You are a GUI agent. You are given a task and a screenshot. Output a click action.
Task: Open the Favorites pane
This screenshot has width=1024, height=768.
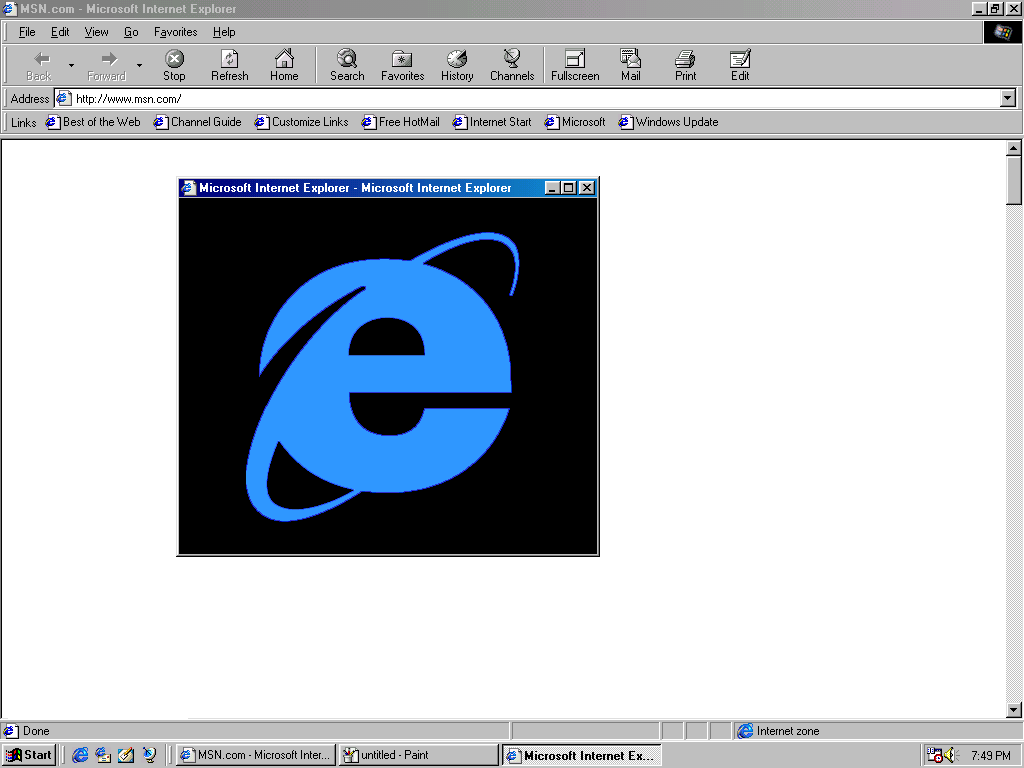click(x=402, y=65)
